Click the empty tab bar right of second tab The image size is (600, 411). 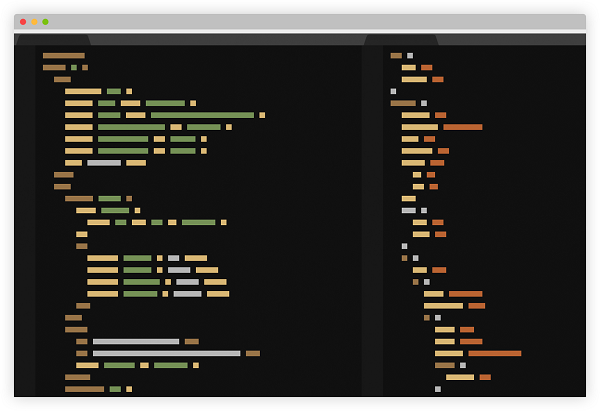click(x=510, y=40)
